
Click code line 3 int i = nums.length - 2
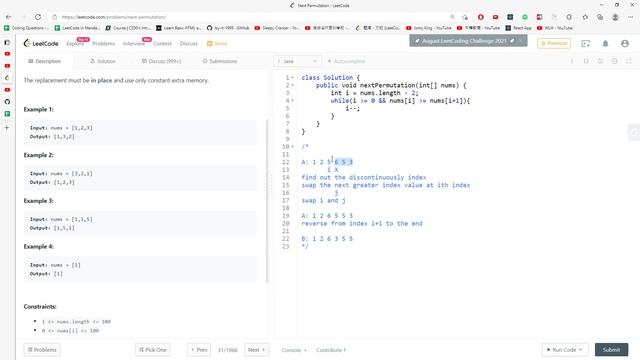(374, 93)
